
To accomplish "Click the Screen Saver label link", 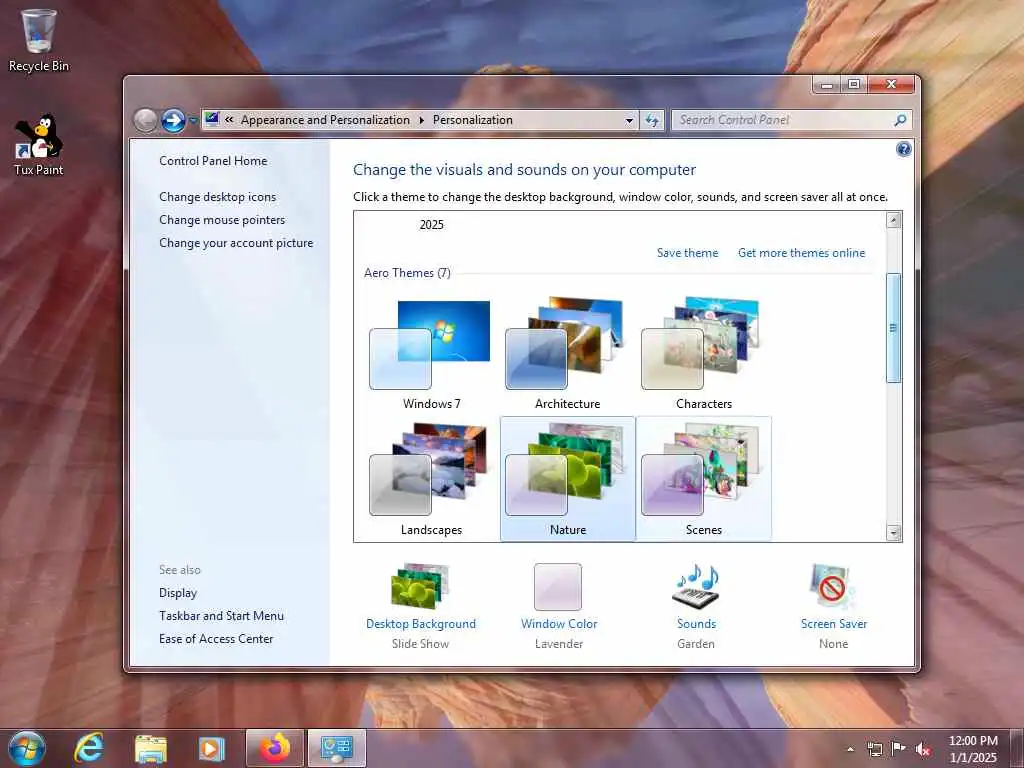I will point(833,624).
